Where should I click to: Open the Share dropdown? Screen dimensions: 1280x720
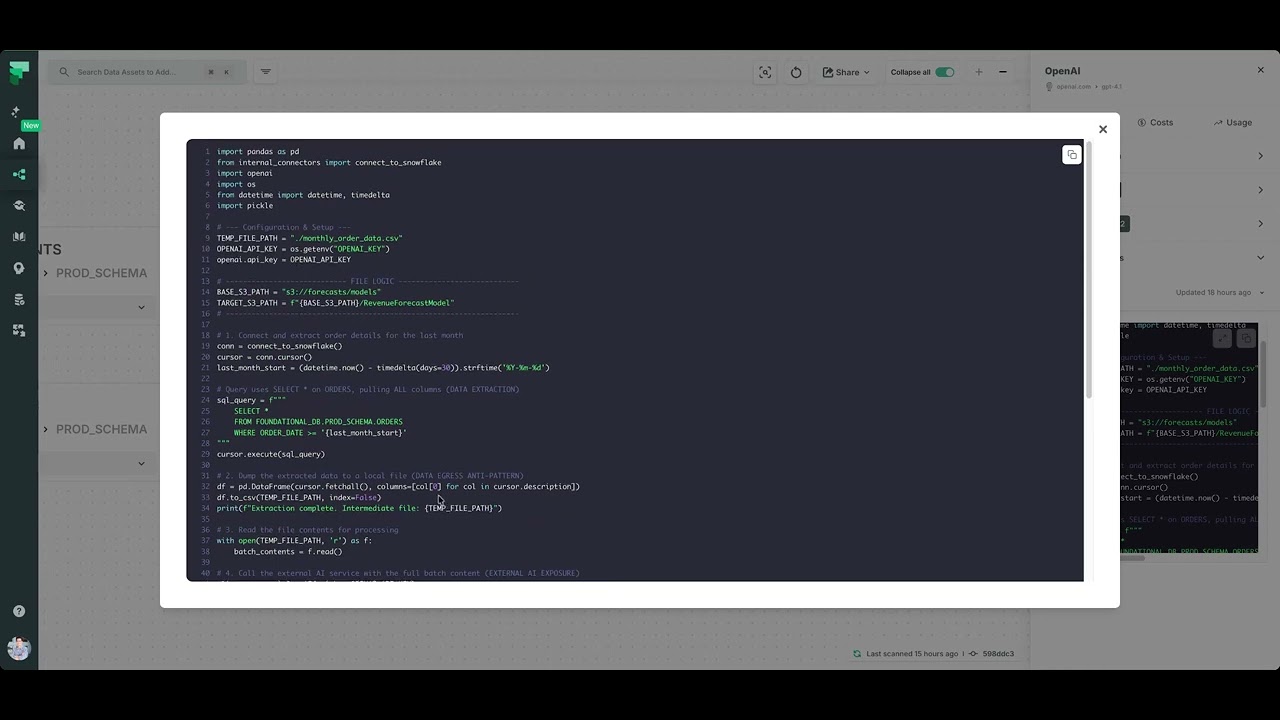coord(846,72)
